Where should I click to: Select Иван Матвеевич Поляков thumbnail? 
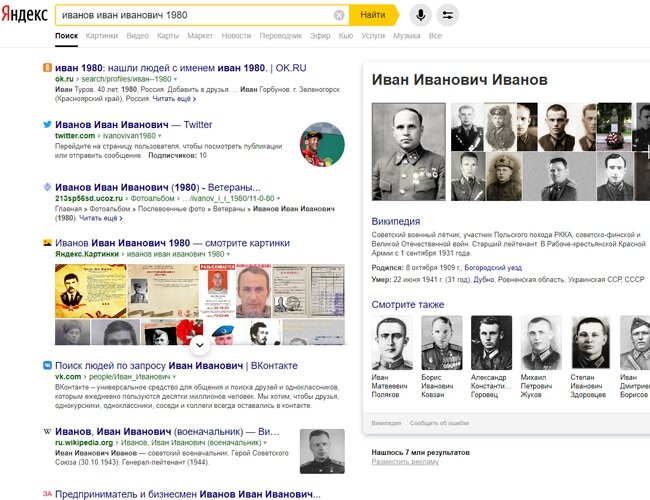(392, 342)
